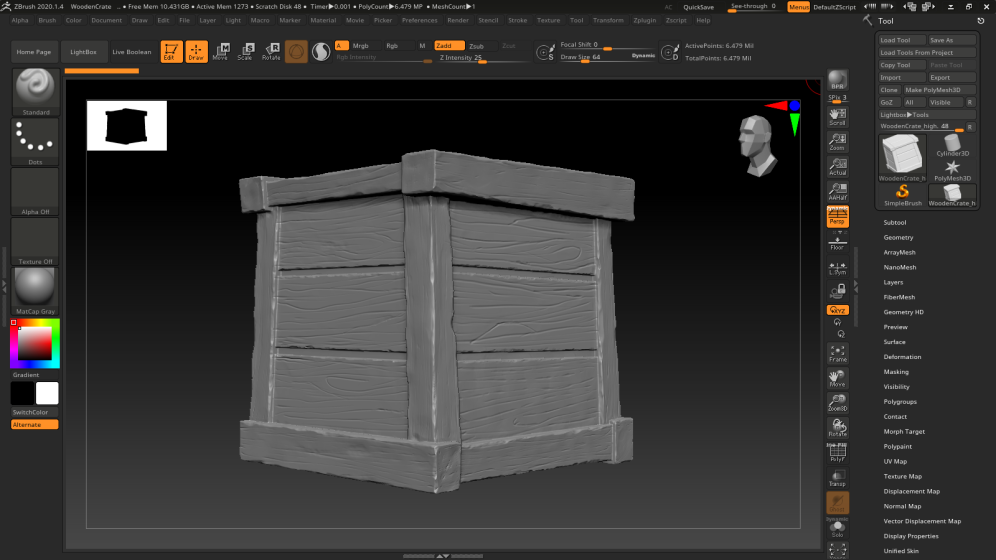Image resolution: width=996 pixels, height=560 pixels.
Task: Click the Load Tool button
Action: (x=899, y=40)
